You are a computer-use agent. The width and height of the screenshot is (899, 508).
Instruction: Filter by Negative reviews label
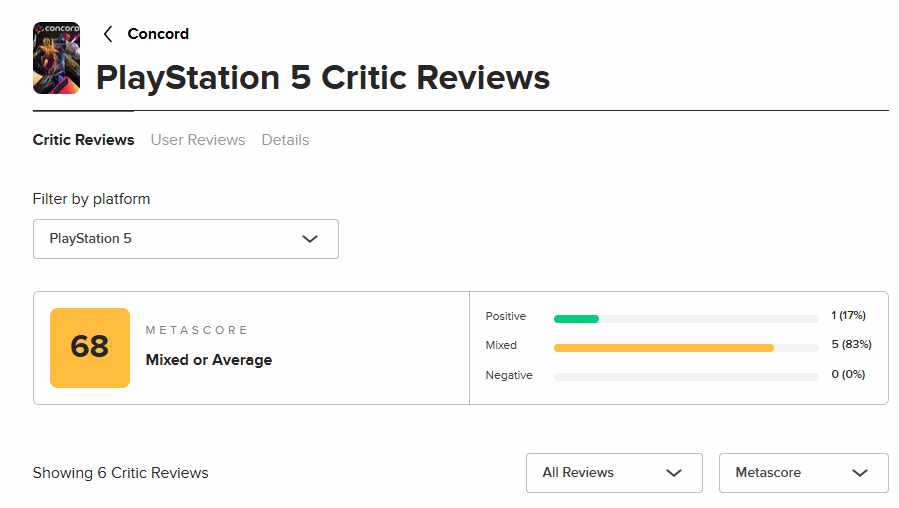(509, 375)
